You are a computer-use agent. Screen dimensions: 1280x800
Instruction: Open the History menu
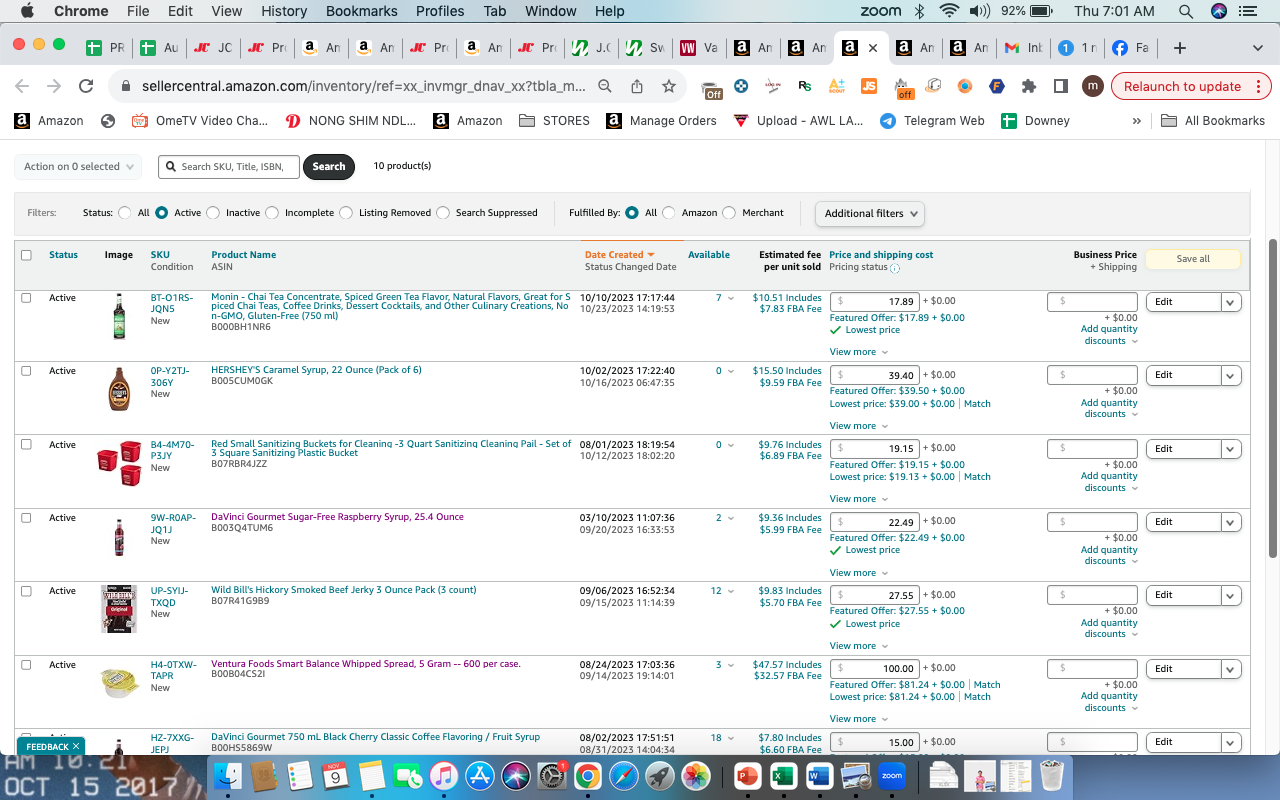[284, 11]
